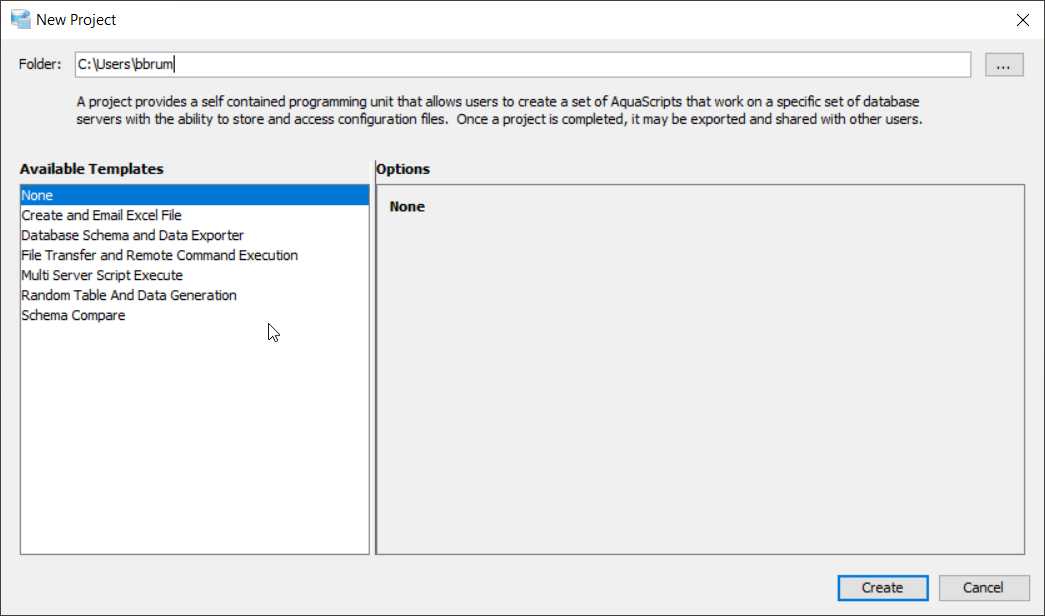Choose Create and Email Excel File template
The height and width of the screenshot is (616, 1045).
coord(101,216)
